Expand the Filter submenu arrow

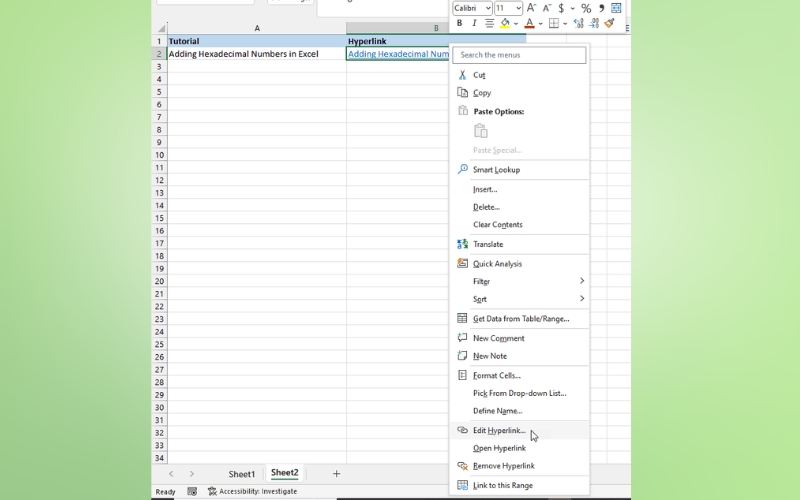(x=581, y=281)
